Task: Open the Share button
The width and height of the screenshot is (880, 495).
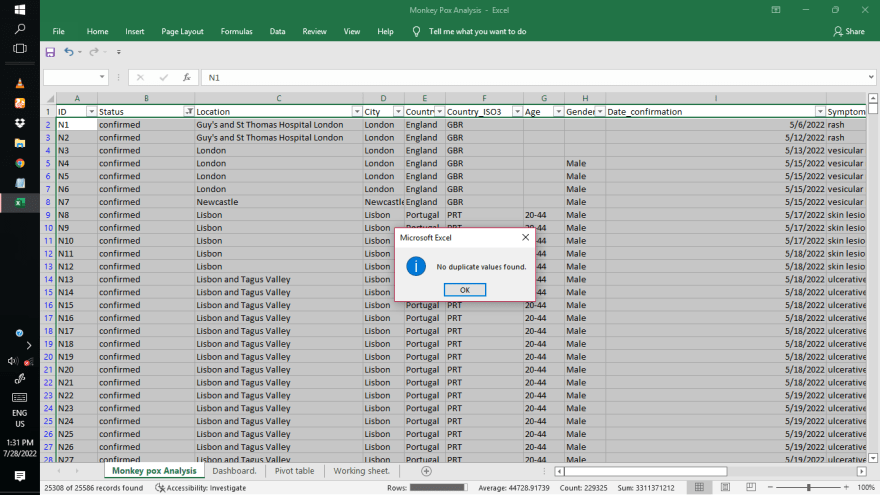Action: pos(849,31)
